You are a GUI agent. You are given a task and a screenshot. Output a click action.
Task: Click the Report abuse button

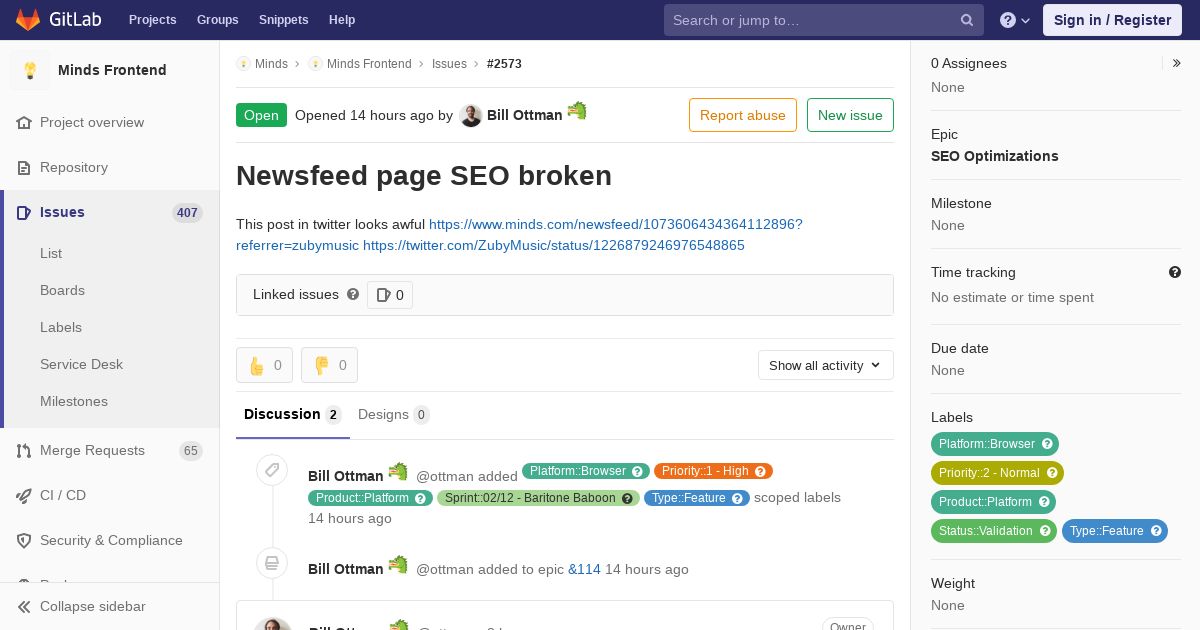(743, 115)
